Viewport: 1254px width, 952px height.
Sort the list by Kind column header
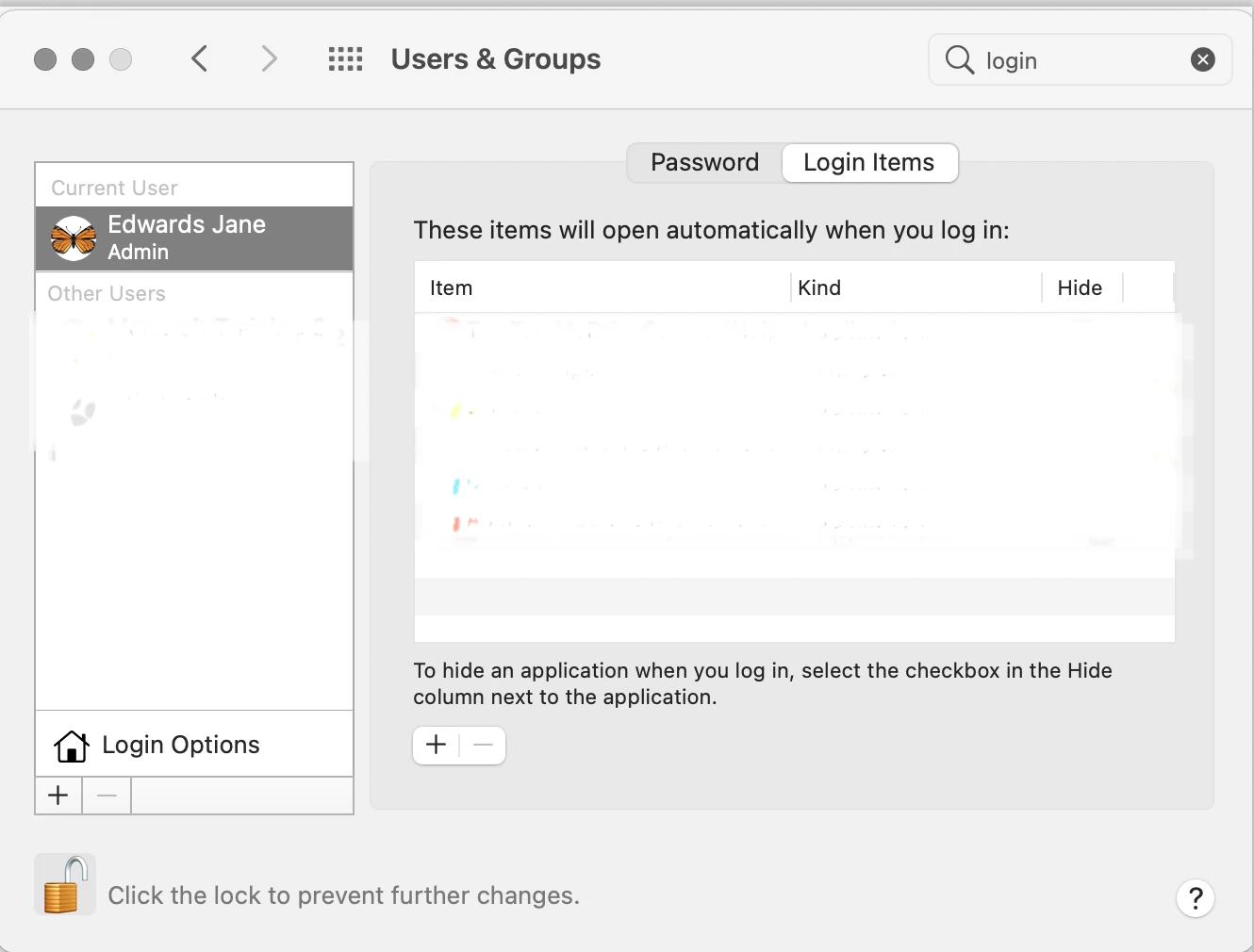point(818,288)
